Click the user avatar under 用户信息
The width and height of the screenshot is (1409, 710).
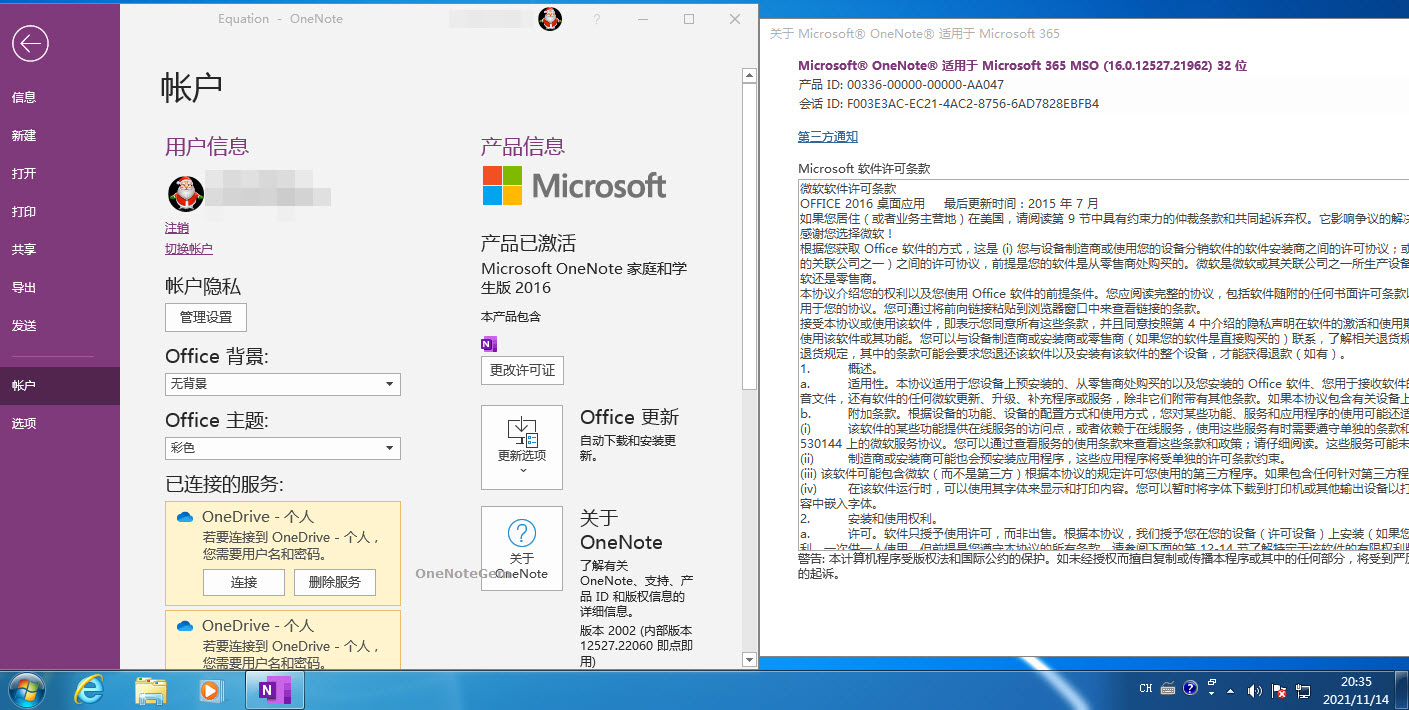[x=185, y=192]
